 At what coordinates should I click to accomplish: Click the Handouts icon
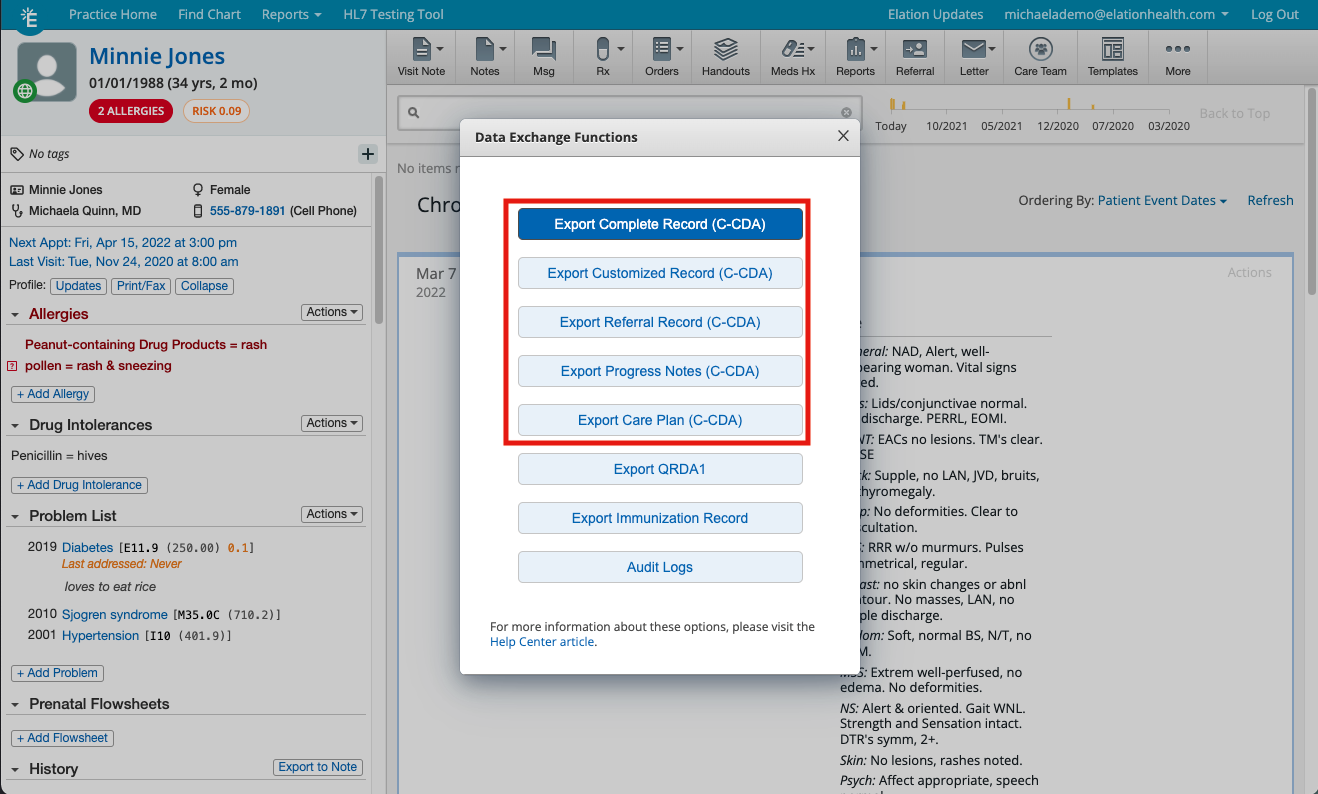coord(725,55)
